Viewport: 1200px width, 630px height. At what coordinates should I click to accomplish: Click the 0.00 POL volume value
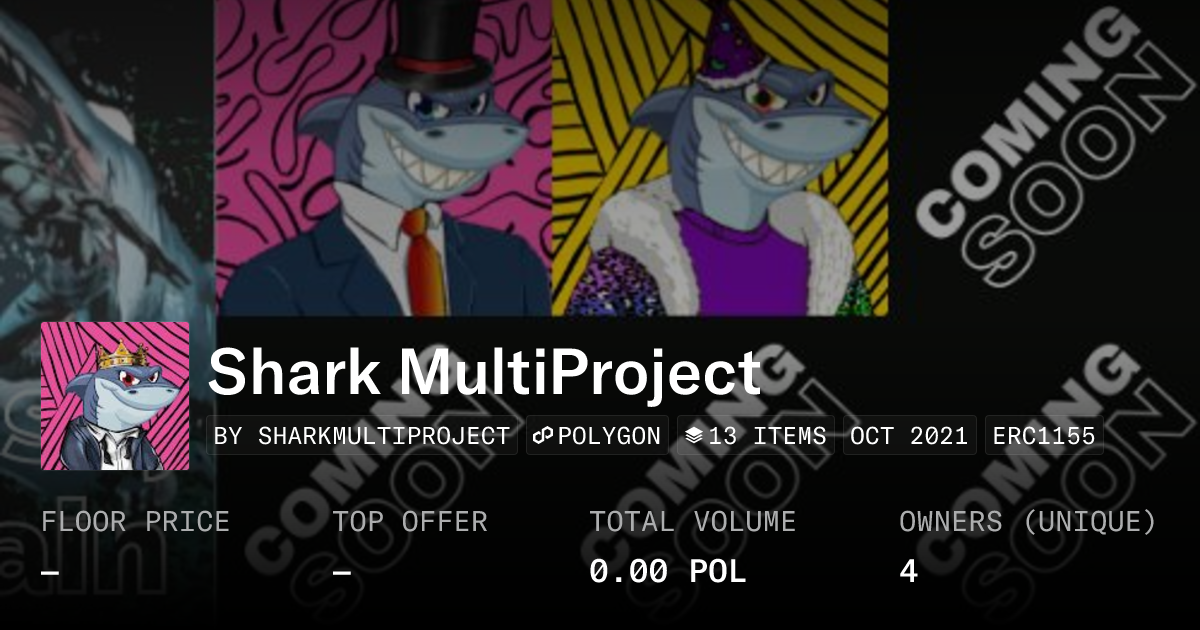668,571
